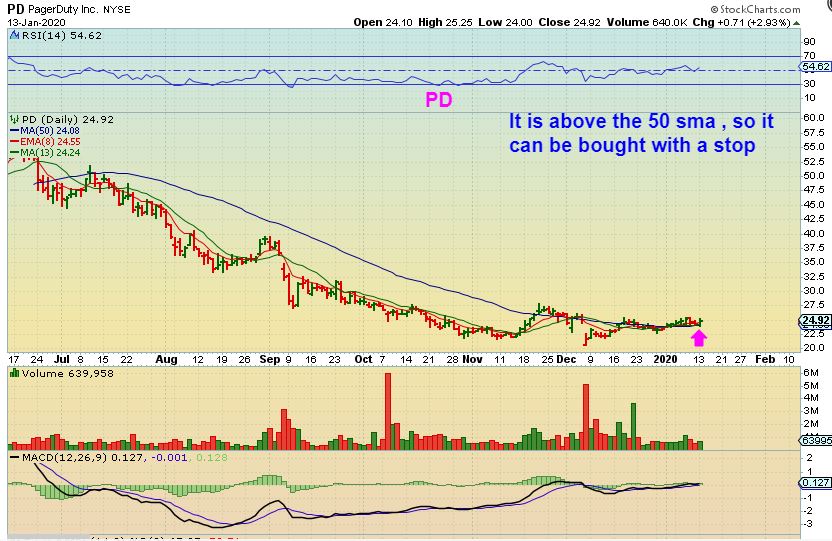Image resolution: width=832 pixels, height=541 pixels.
Task: Click the "MA(50) 24.08" legend entry
Action: 49,130
